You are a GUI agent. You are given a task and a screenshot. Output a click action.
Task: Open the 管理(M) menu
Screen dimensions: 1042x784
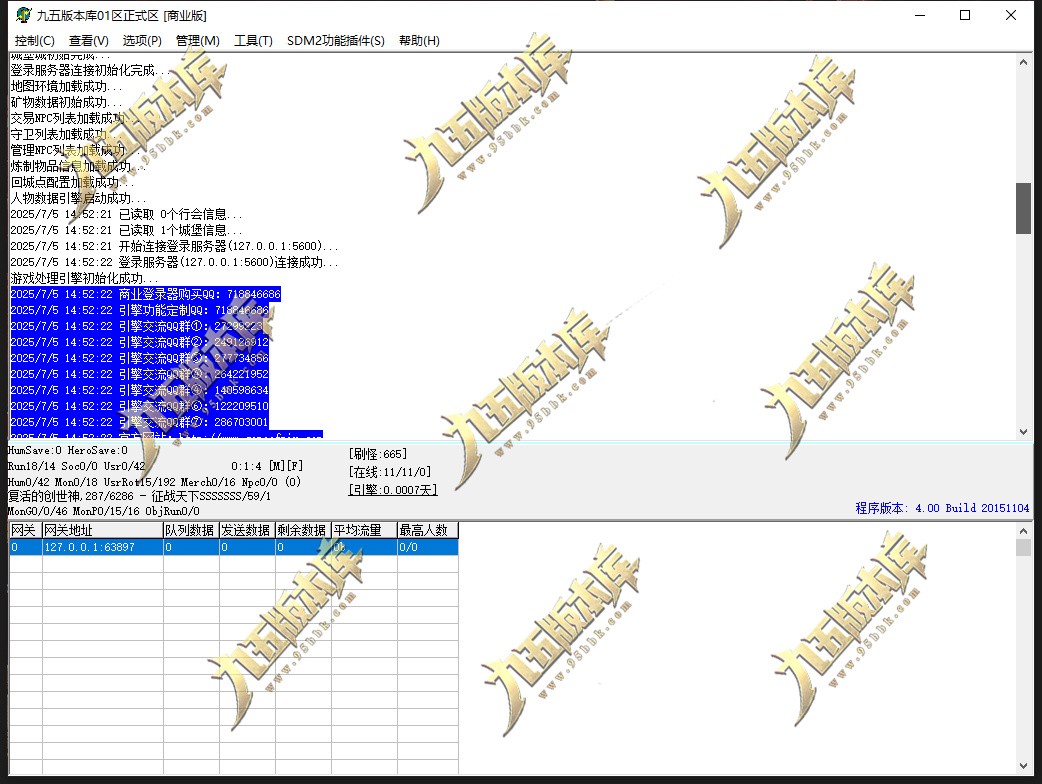[197, 41]
